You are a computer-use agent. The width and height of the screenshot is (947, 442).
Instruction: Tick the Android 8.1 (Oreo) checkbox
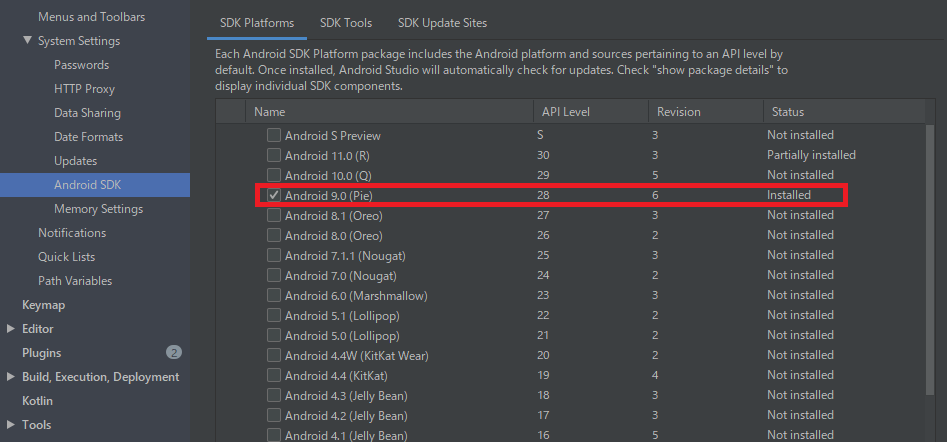(x=274, y=215)
